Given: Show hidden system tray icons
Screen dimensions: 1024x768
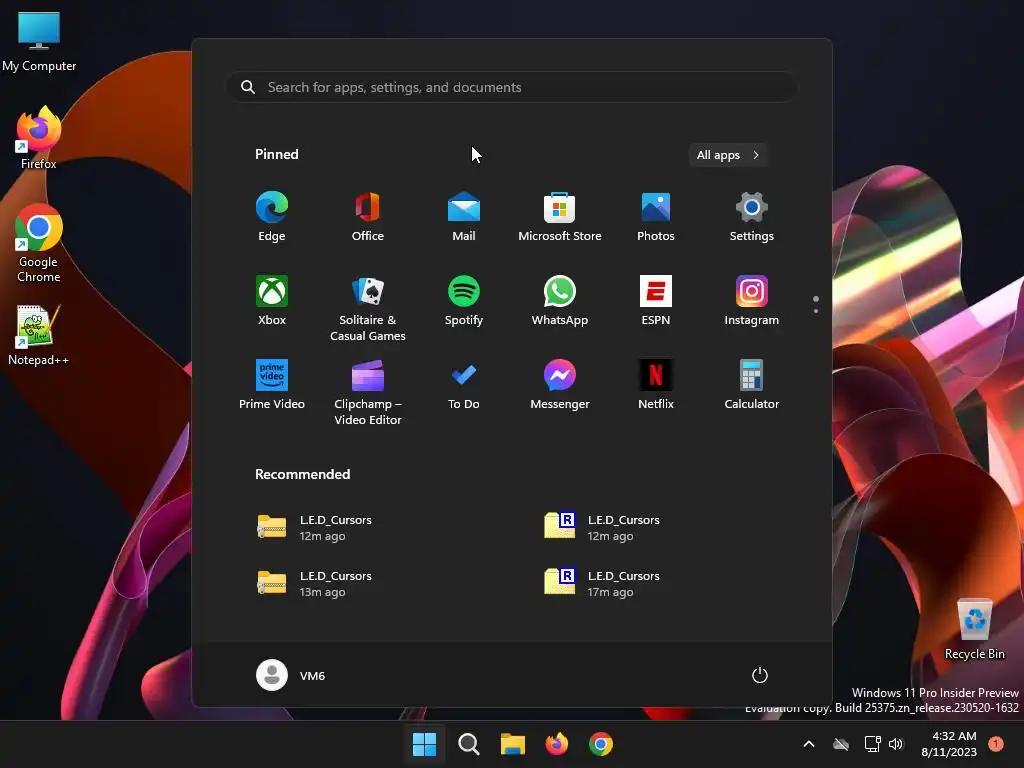Looking at the screenshot, I should click(x=808, y=744).
